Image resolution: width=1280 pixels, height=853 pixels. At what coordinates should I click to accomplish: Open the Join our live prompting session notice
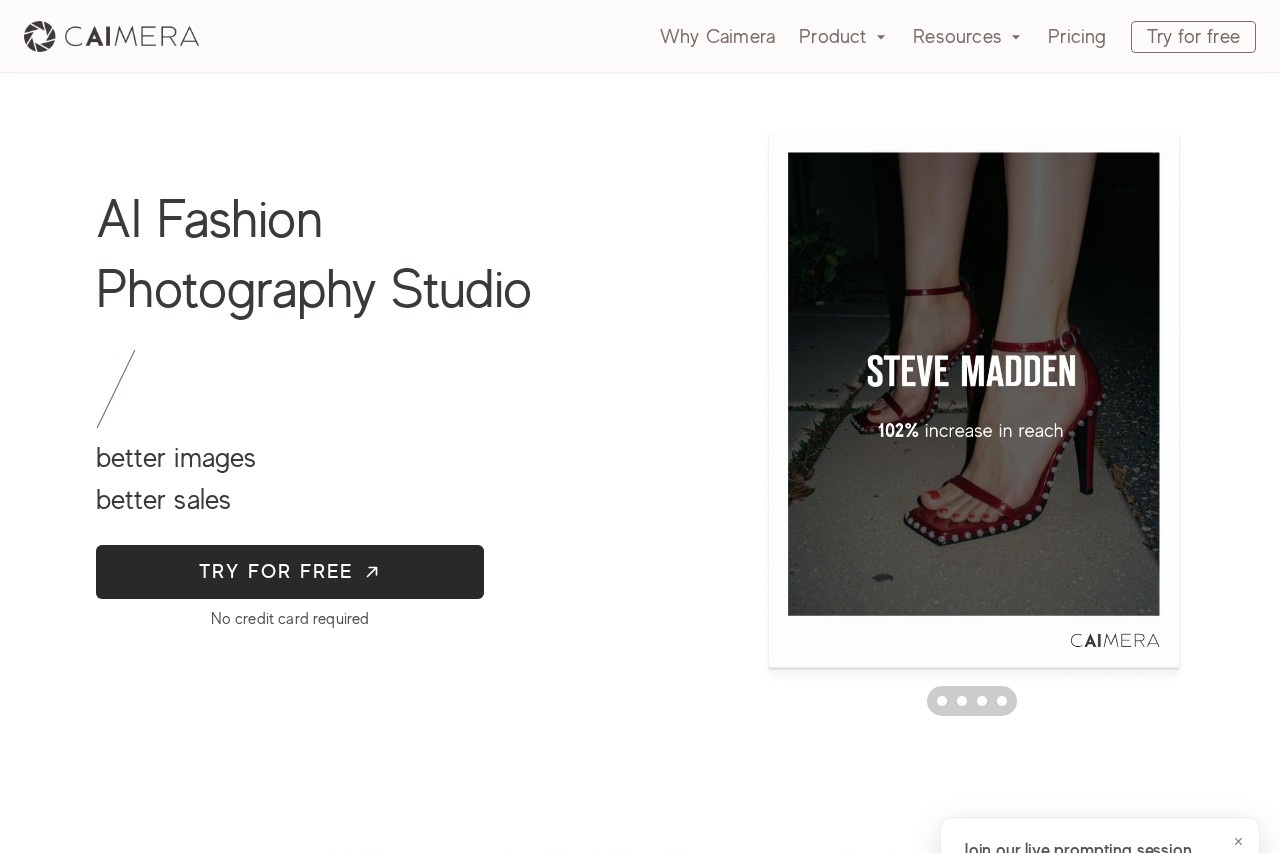1077,848
